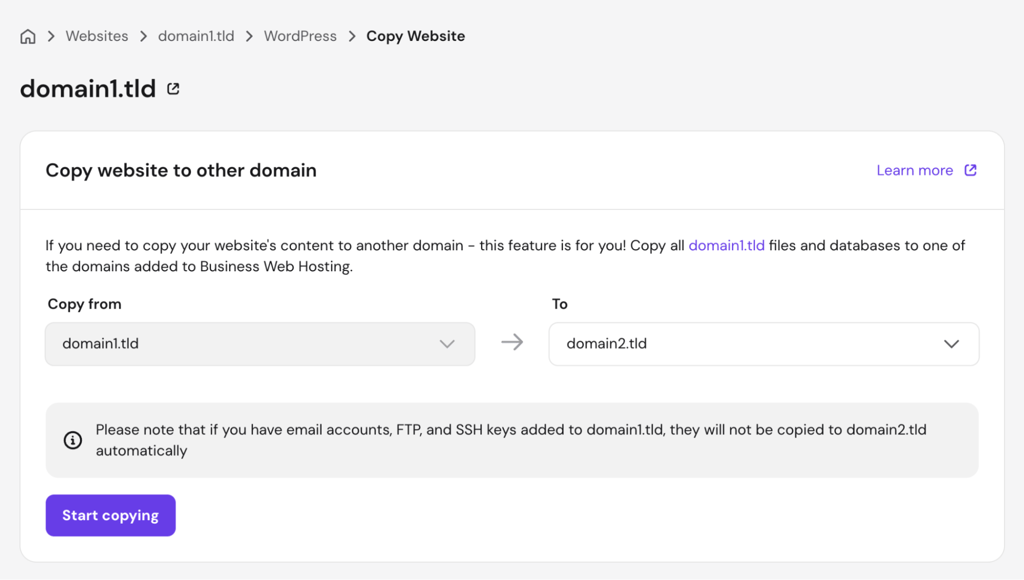Click the info icon in notice box
The image size is (1024, 580).
(72, 440)
